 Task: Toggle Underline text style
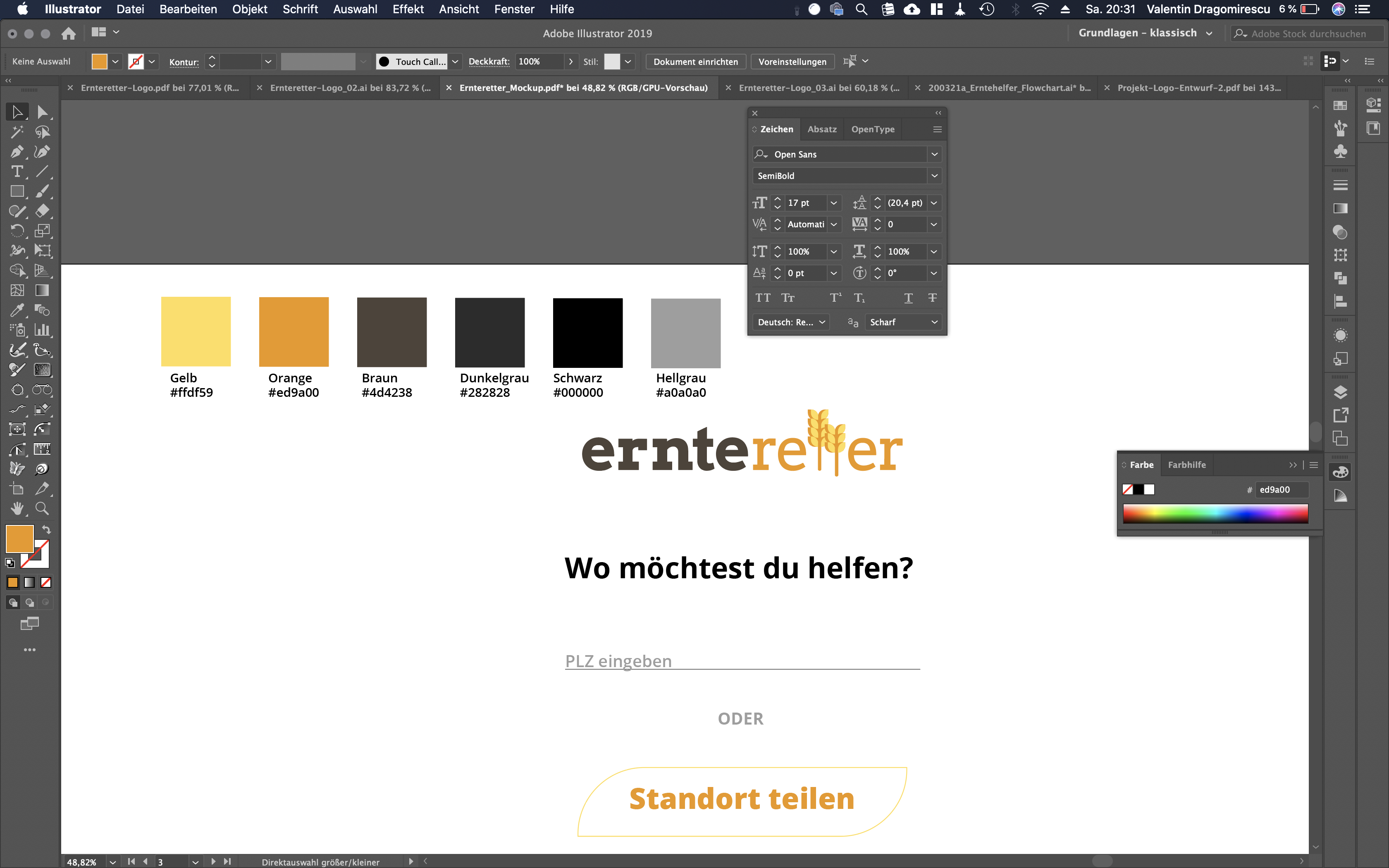(x=908, y=297)
